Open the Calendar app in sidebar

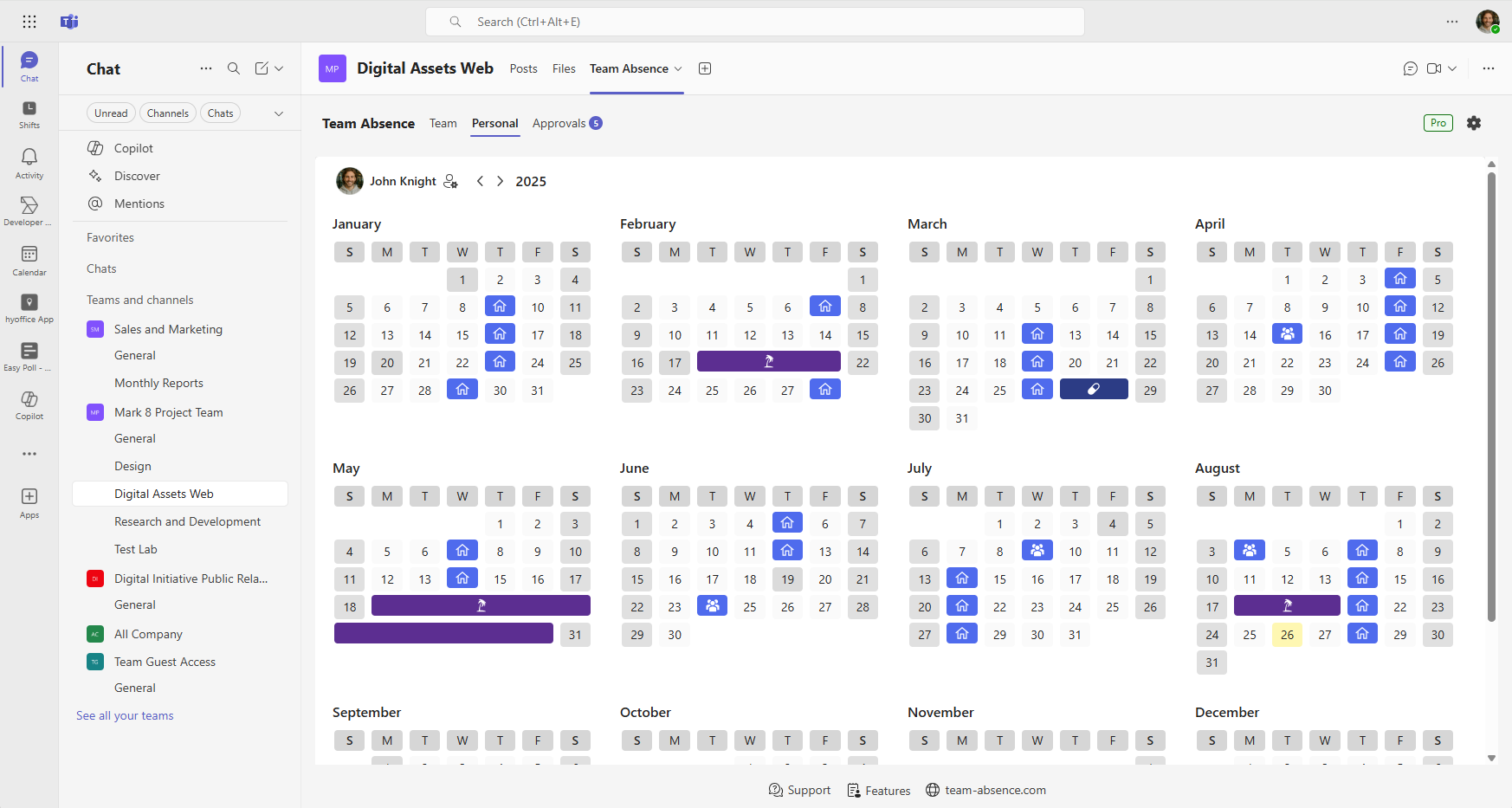coord(29,260)
